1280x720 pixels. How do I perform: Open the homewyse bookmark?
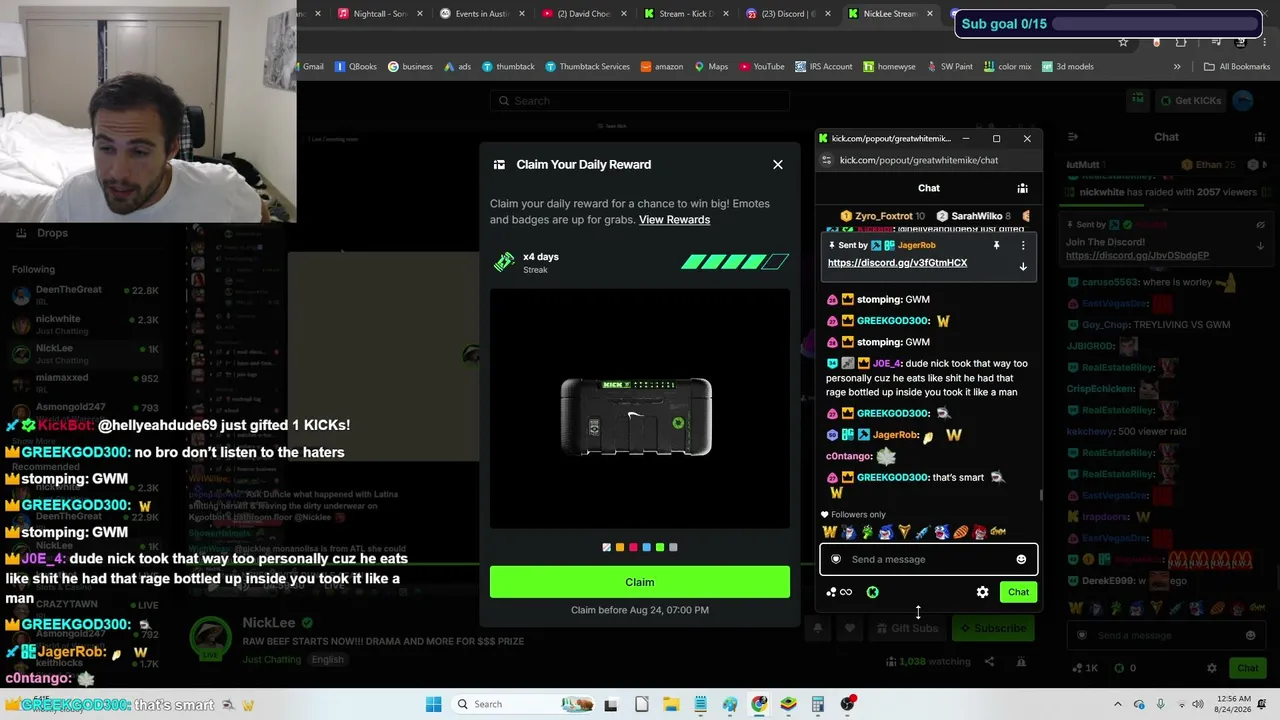tap(889, 67)
